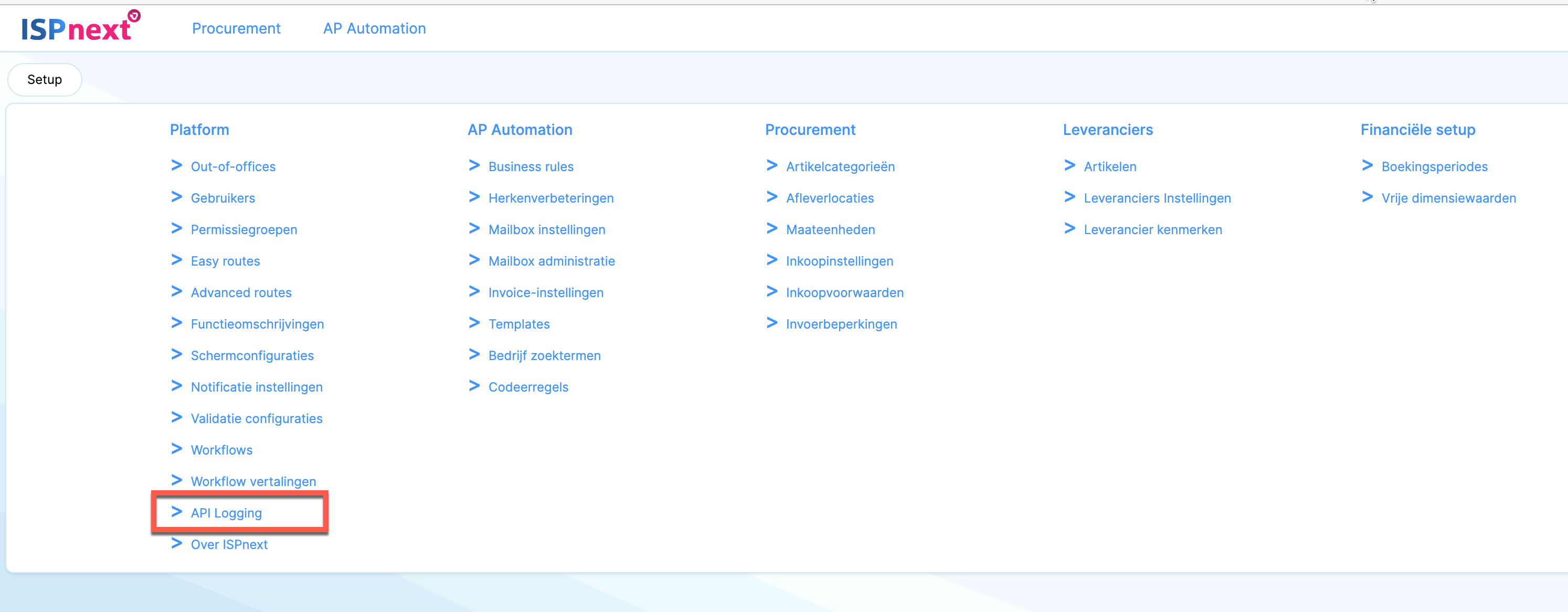The height and width of the screenshot is (612, 1568).
Task: Click the chevron before Artikelcategorieën
Action: (772, 166)
